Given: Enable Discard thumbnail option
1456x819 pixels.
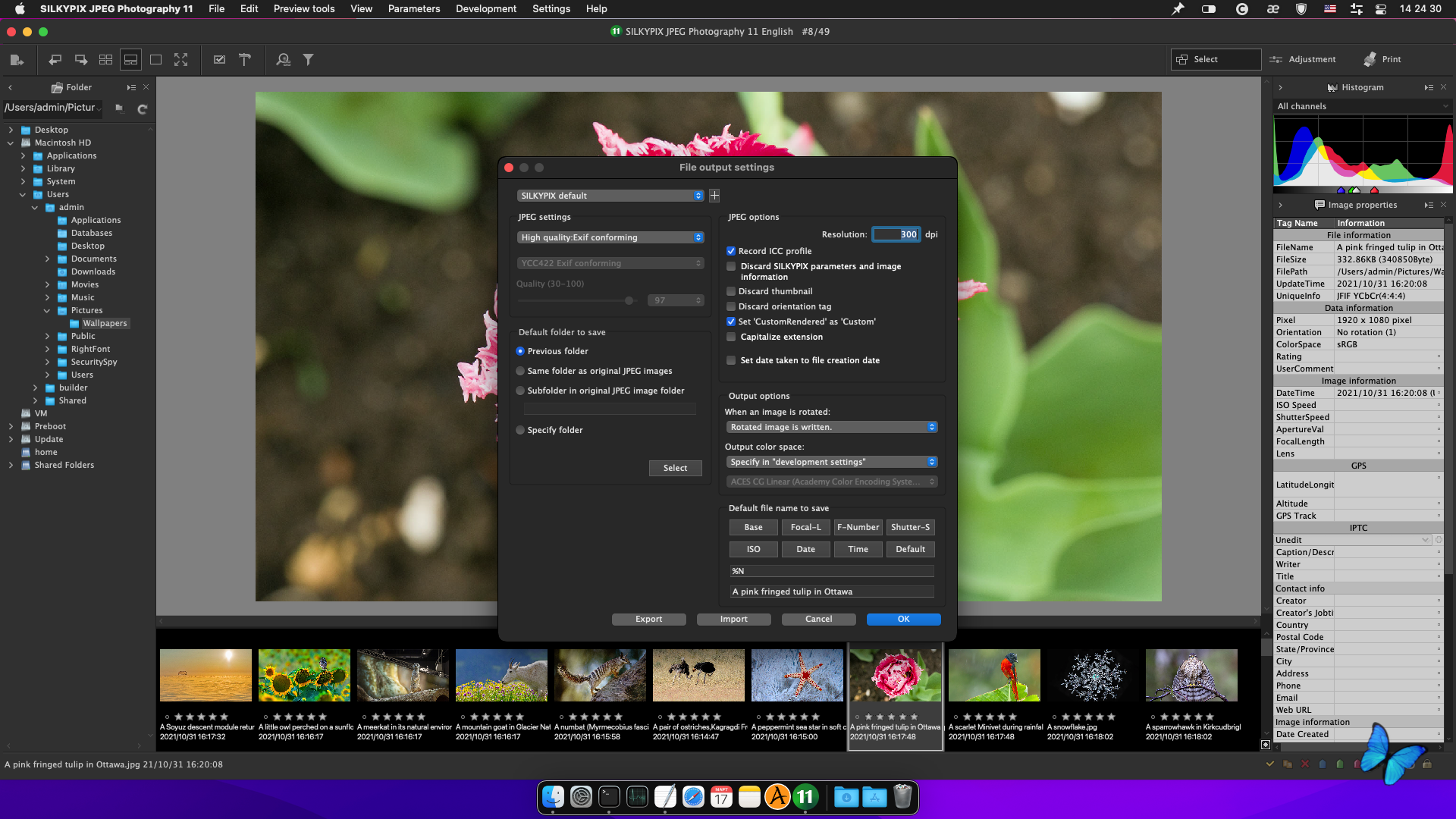Looking at the screenshot, I should (731, 291).
